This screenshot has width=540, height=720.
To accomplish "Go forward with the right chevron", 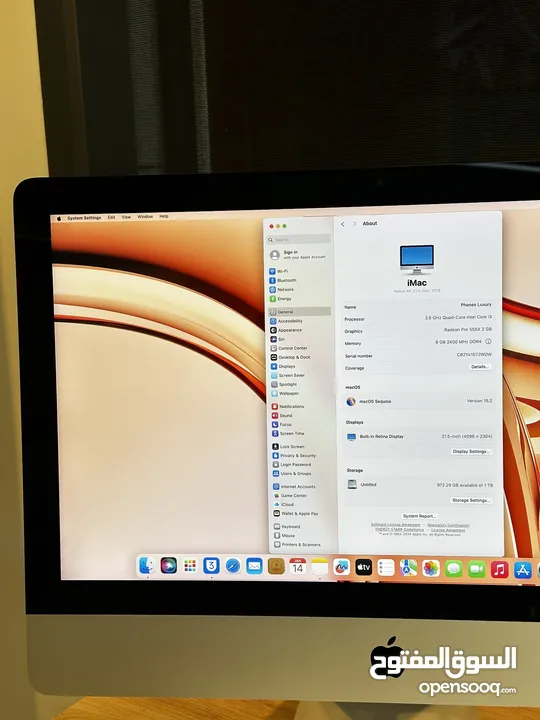I will [354, 224].
